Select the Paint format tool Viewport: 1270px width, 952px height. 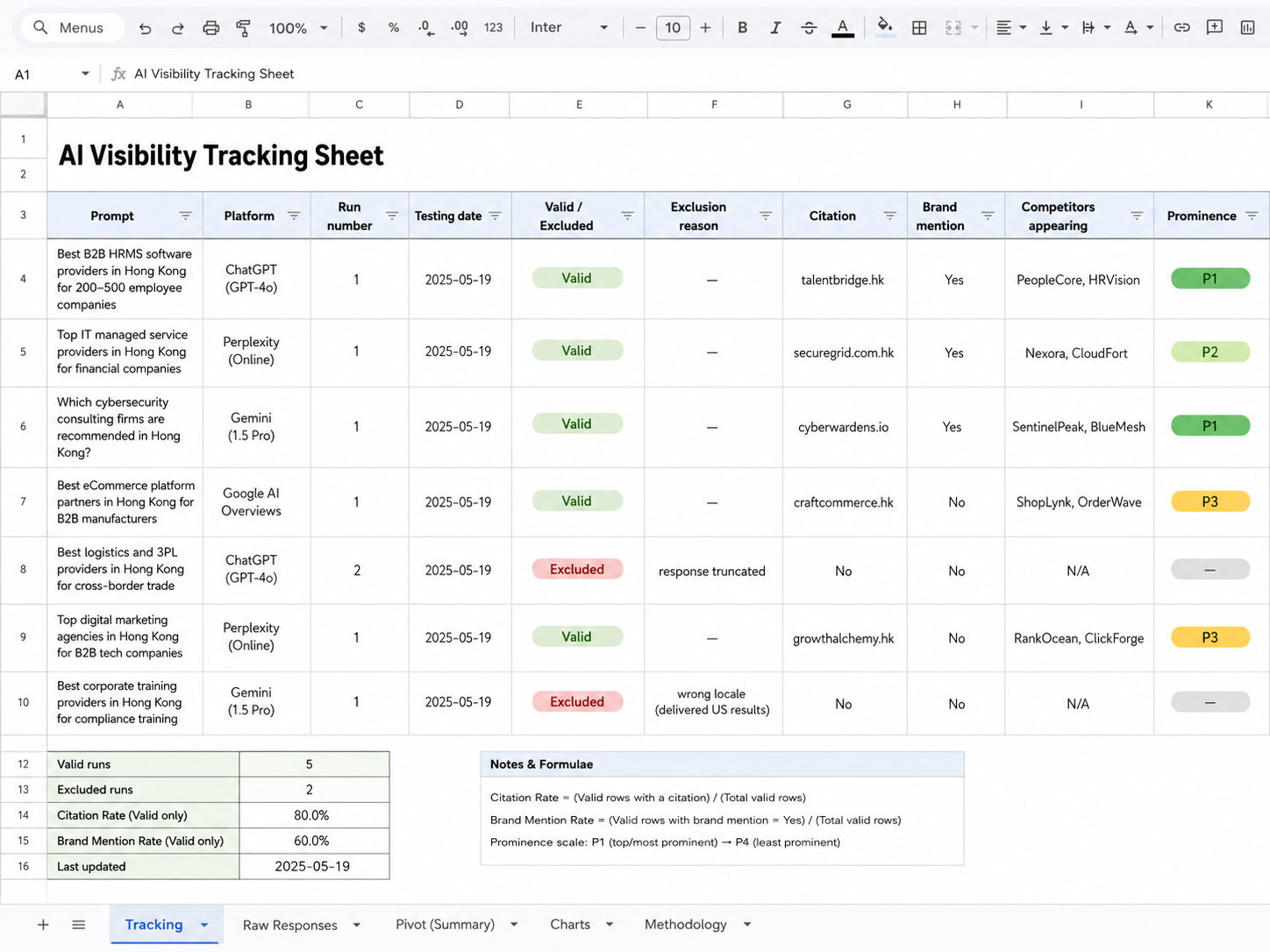tap(243, 28)
